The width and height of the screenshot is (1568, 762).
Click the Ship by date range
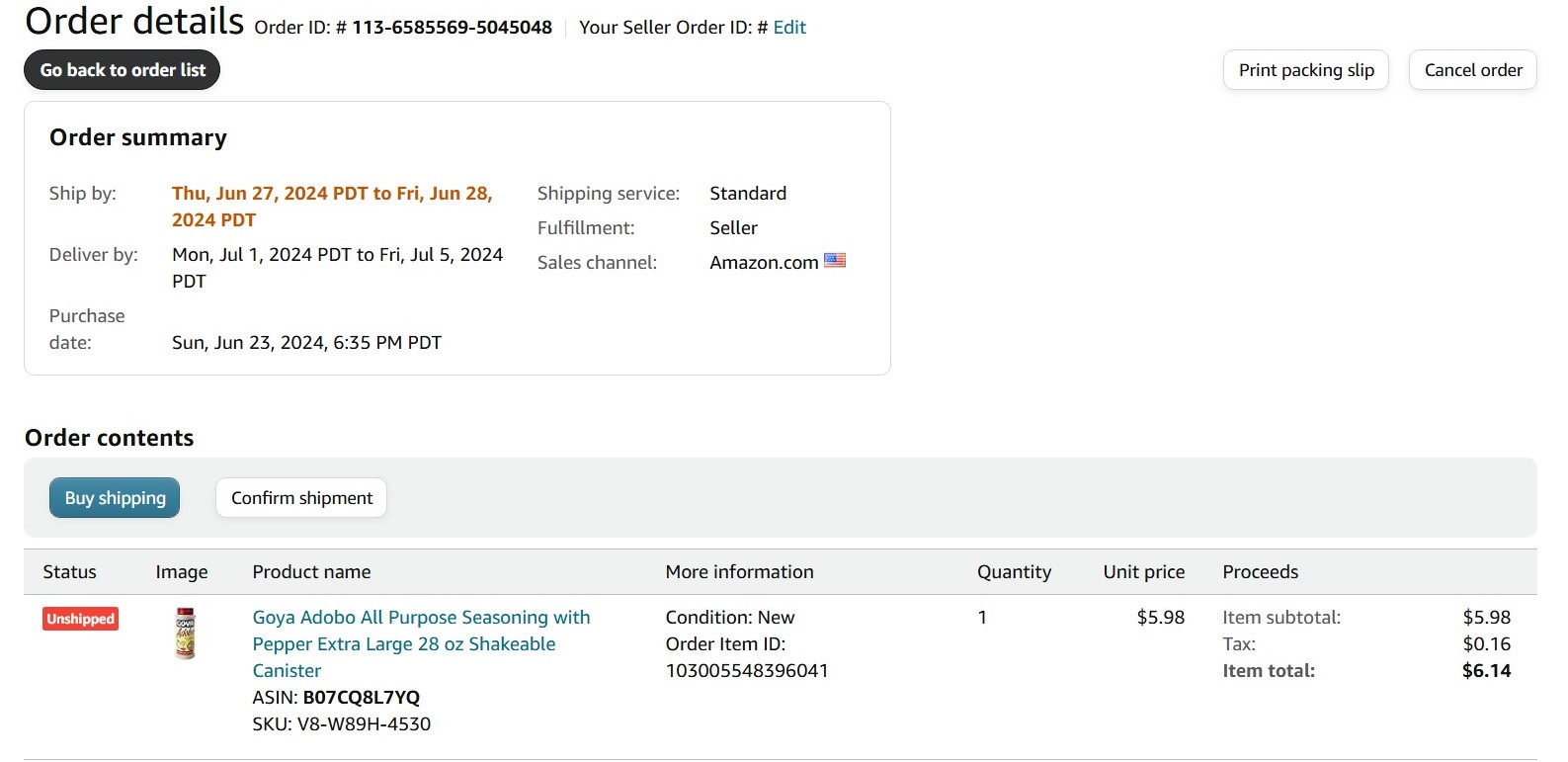coord(332,207)
